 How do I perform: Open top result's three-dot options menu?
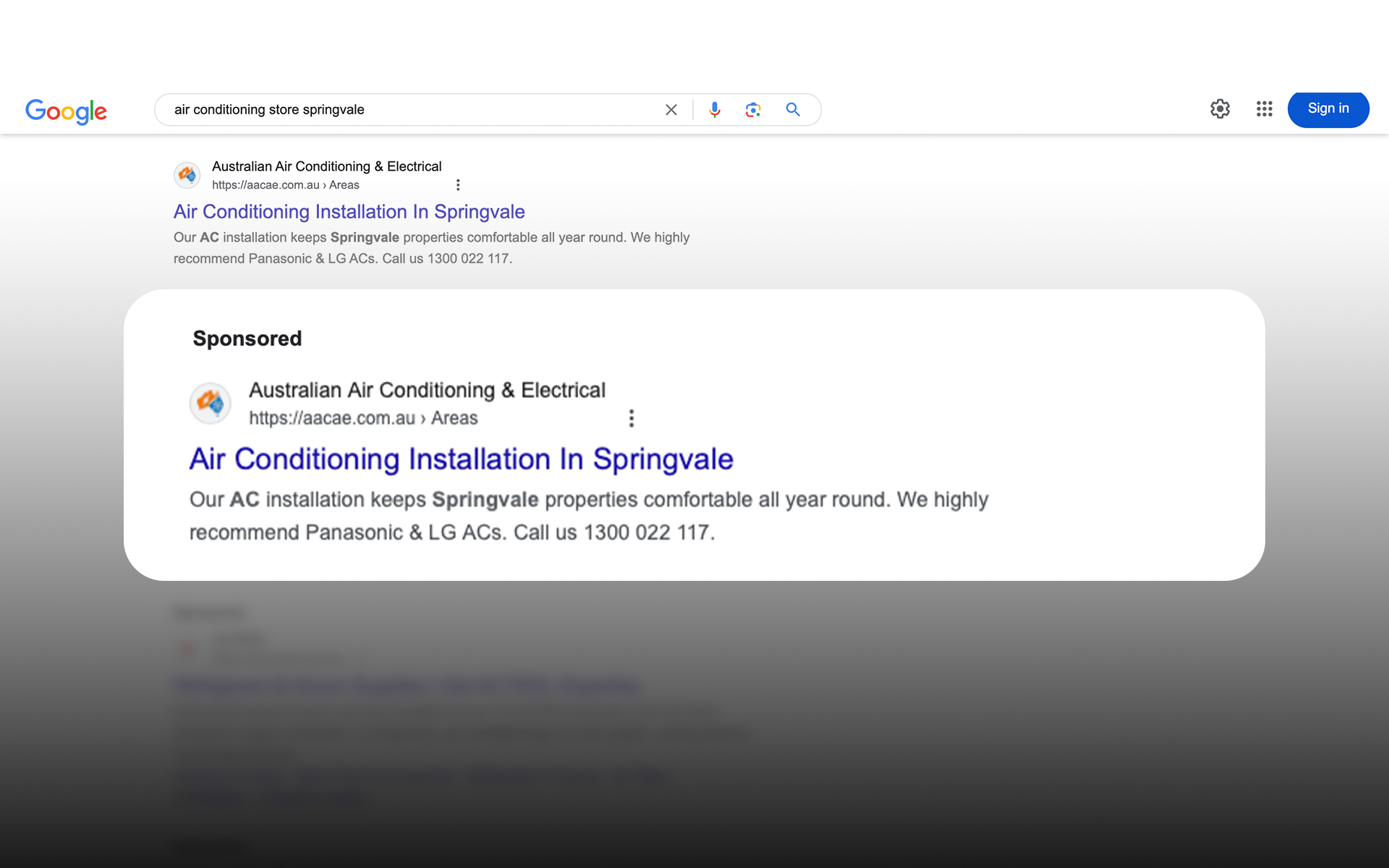(458, 185)
